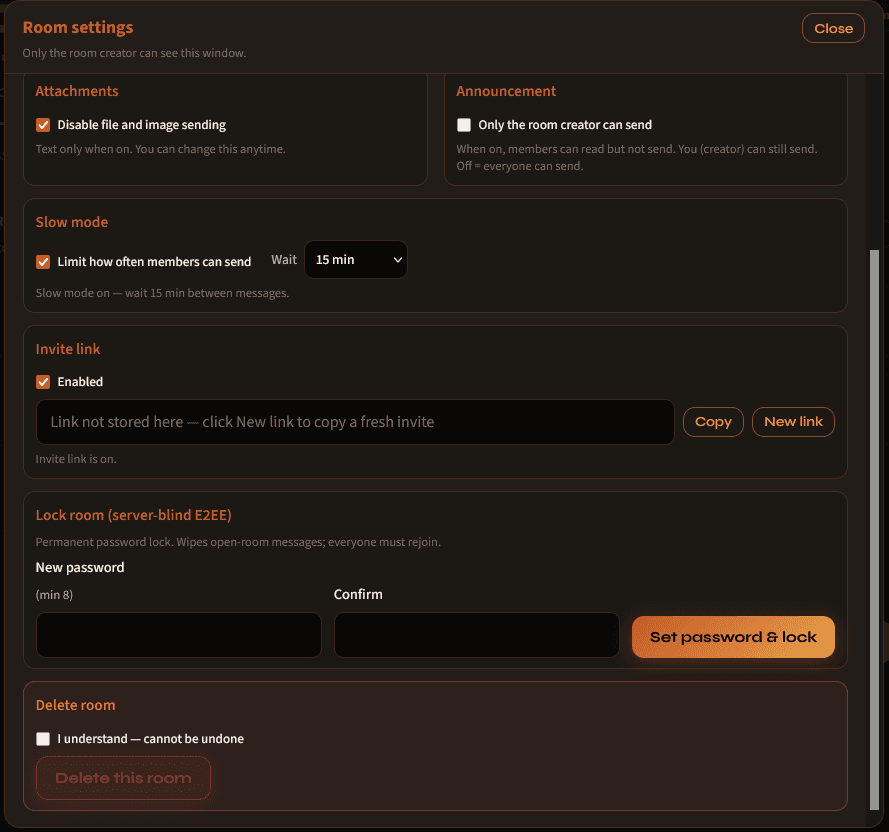Image resolution: width=889 pixels, height=832 pixels.
Task: Click the Wait label
Action: (283, 260)
